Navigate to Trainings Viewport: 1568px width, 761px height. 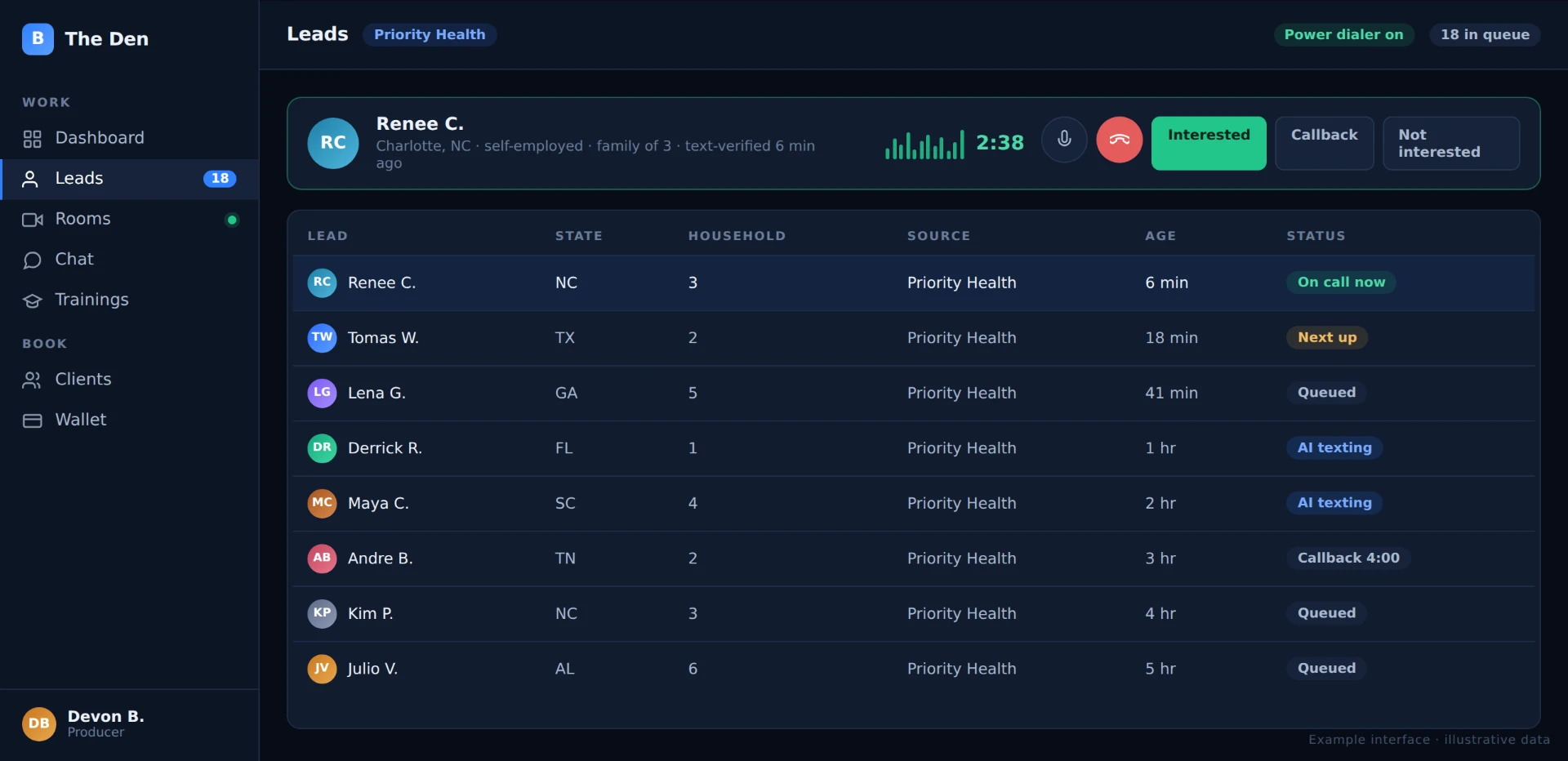[x=129, y=300]
